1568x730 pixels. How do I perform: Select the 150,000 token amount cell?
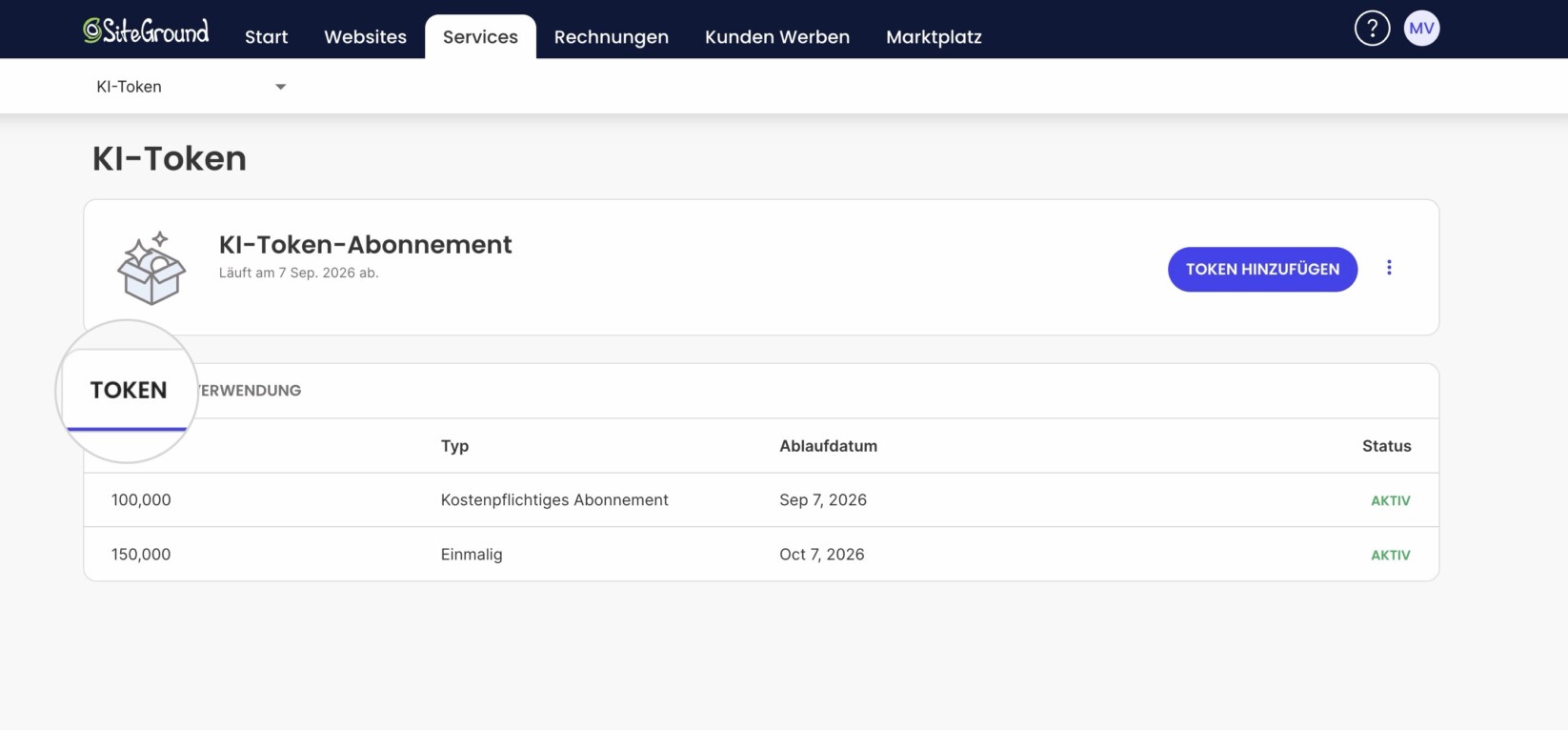(x=141, y=555)
